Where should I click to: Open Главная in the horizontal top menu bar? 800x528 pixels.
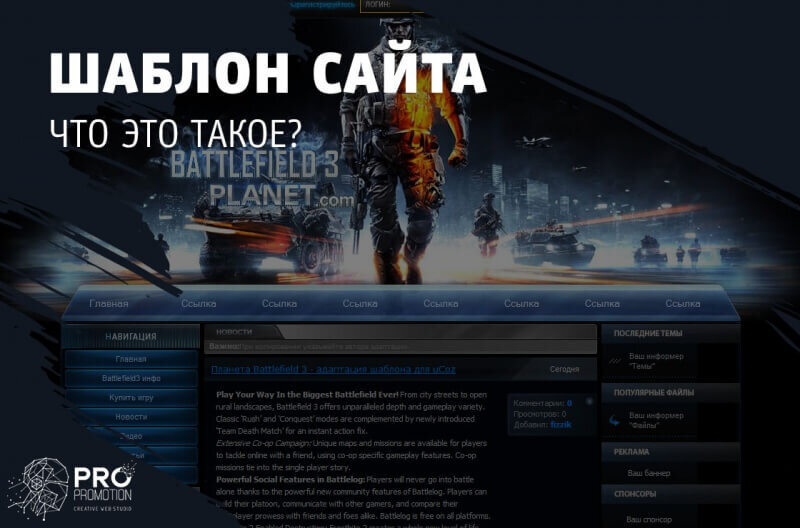point(109,304)
